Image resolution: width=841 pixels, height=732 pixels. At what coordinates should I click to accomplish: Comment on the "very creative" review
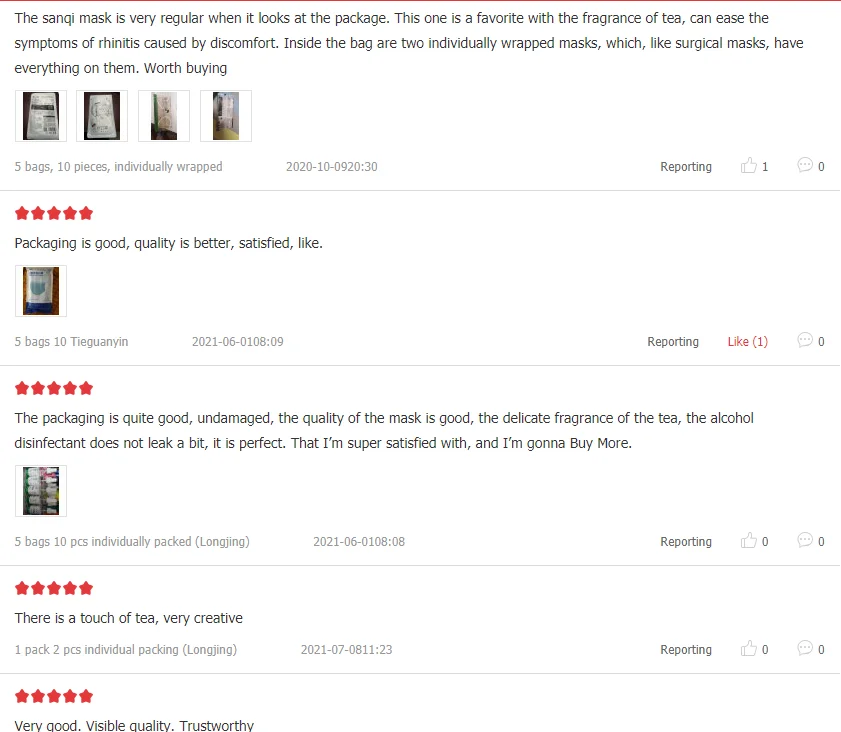tap(805, 649)
